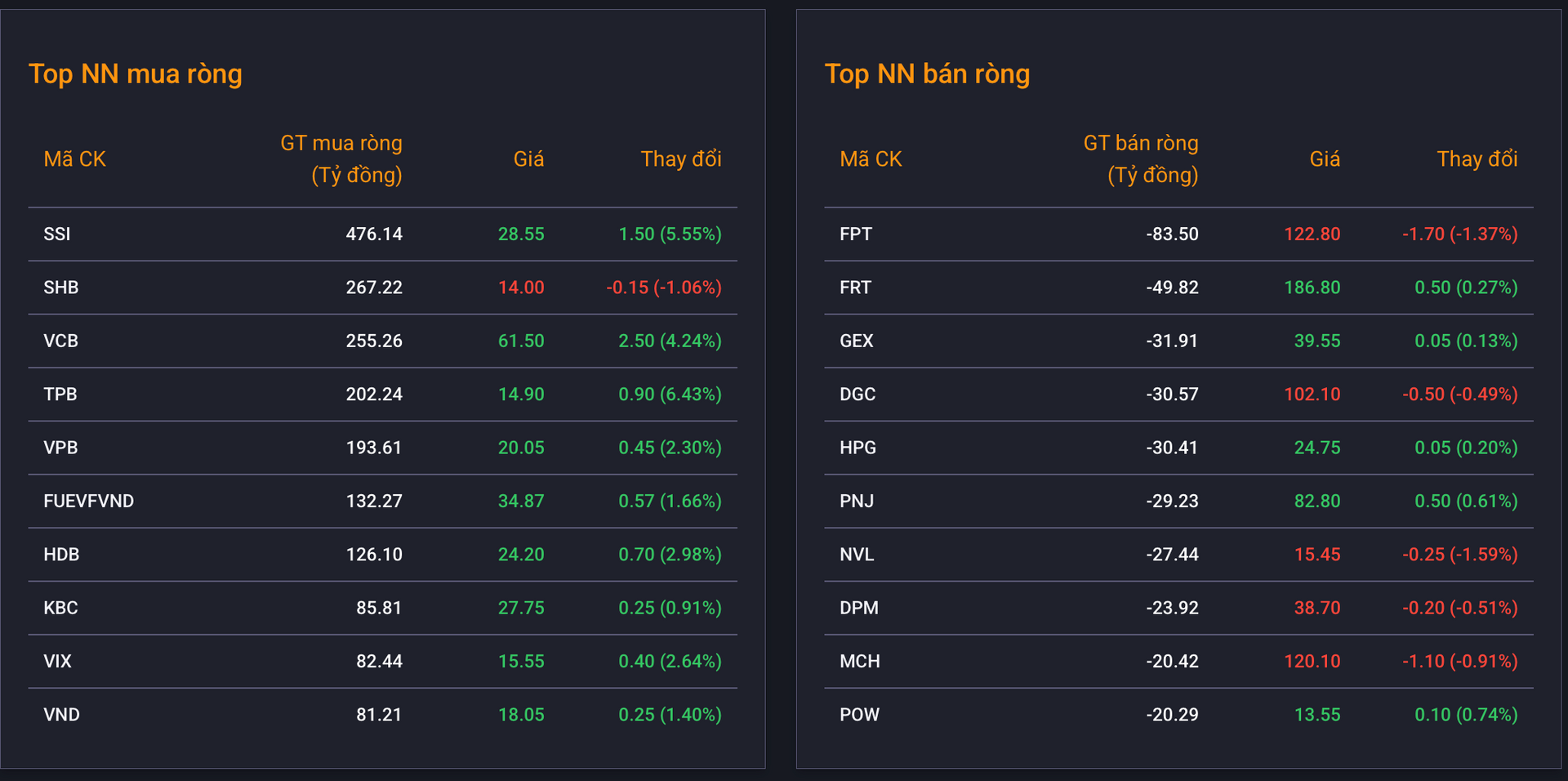Select TPB price value 14.90

coord(521,395)
